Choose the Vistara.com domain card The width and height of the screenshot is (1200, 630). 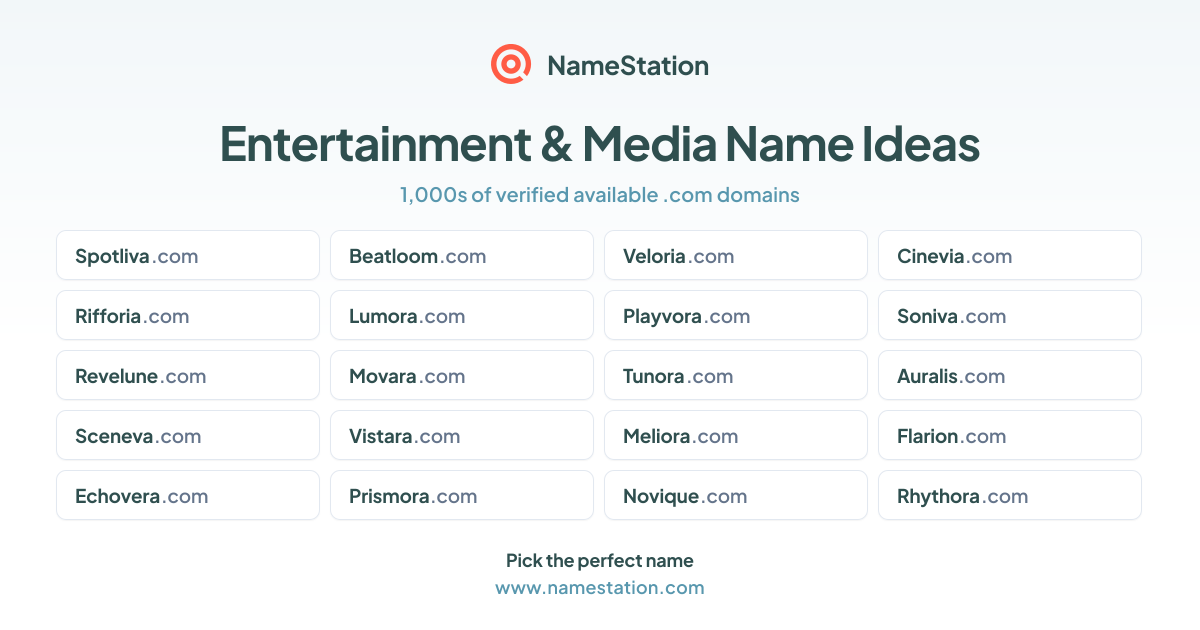point(462,435)
